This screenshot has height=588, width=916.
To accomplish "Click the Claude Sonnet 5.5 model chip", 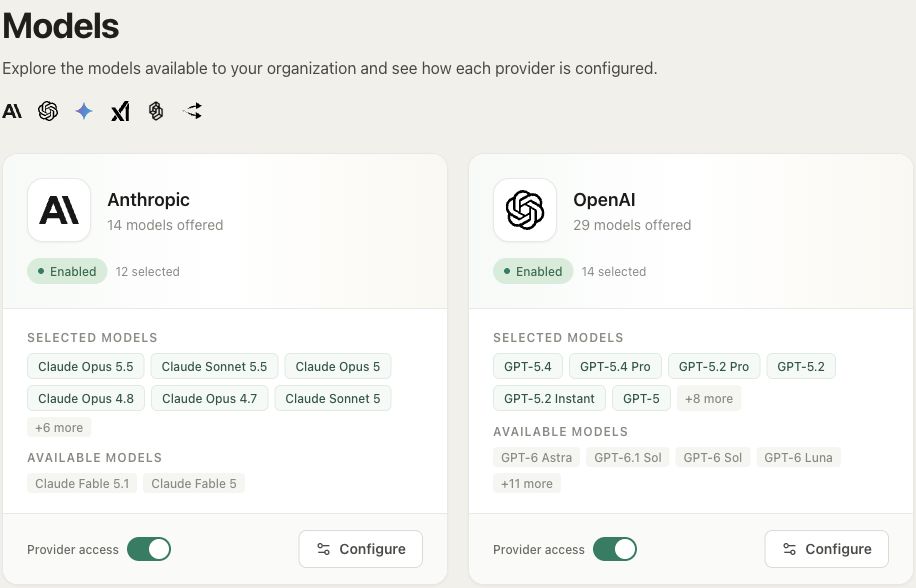I will 214,366.
